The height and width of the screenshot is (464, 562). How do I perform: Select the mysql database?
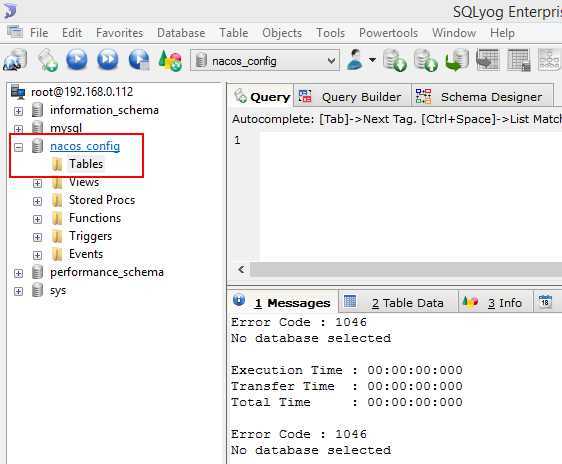pyautogui.click(x=66, y=128)
